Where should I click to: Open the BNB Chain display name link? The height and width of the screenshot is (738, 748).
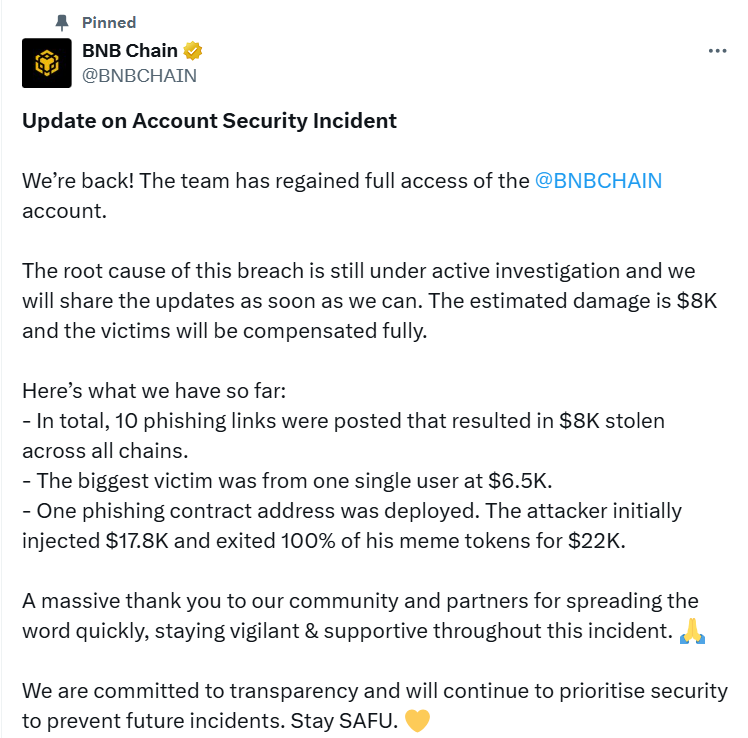click(x=128, y=51)
